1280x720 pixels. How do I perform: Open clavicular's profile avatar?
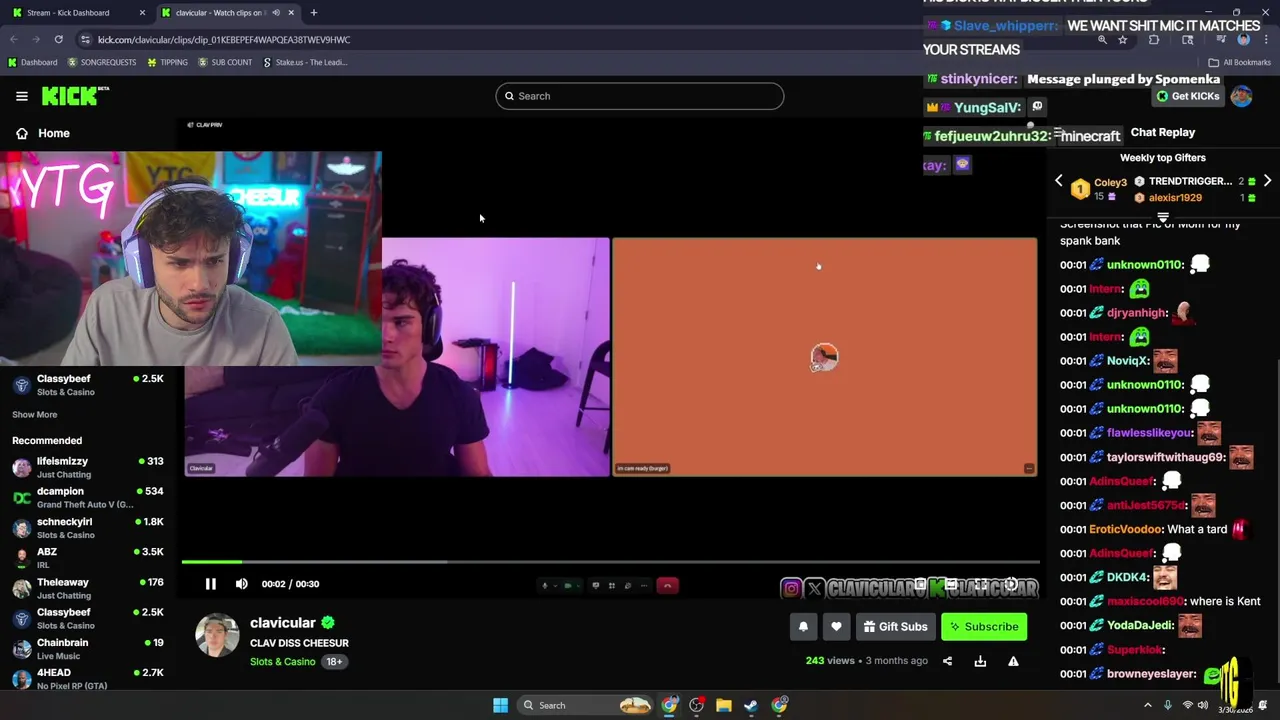click(x=217, y=636)
